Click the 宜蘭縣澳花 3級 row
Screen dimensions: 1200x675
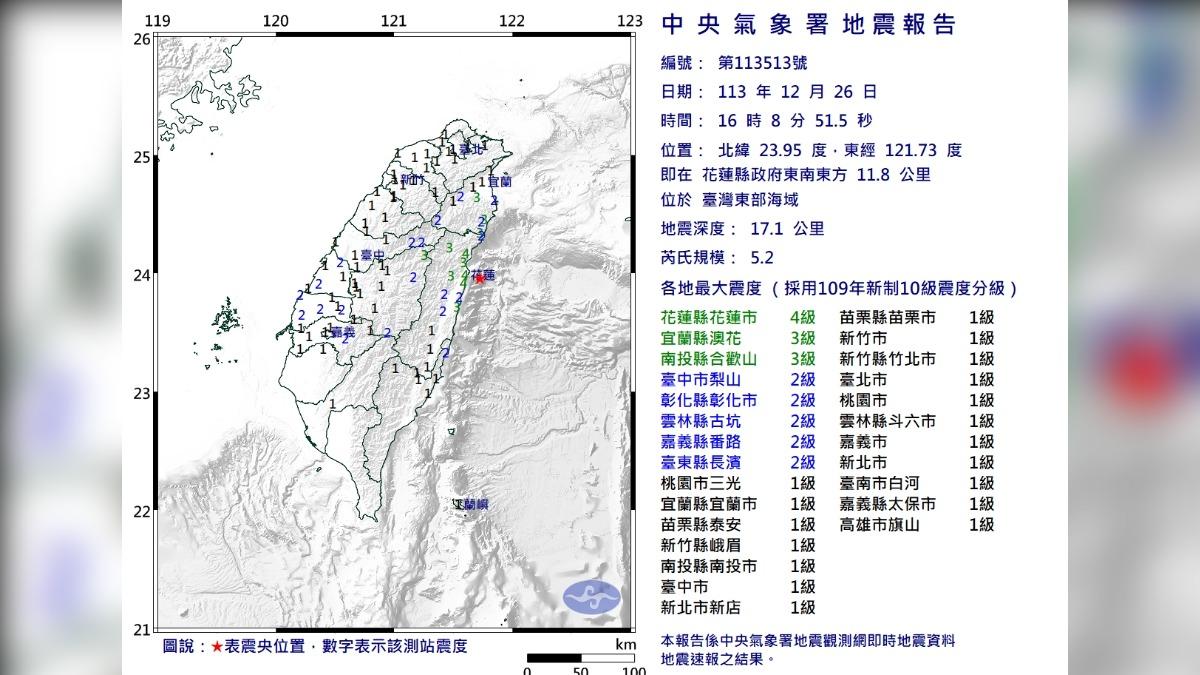pos(738,338)
